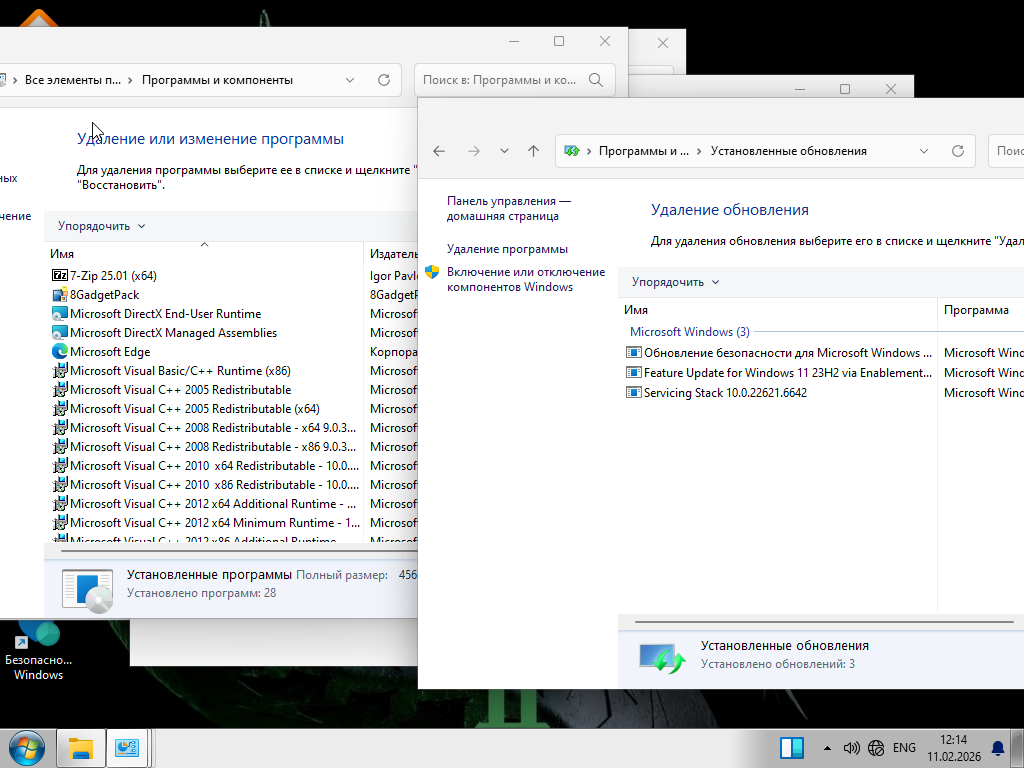Expand the Упорядочить dropdown in updates window
The width and height of the screenshot is (1024, 768).
(676, 282)
